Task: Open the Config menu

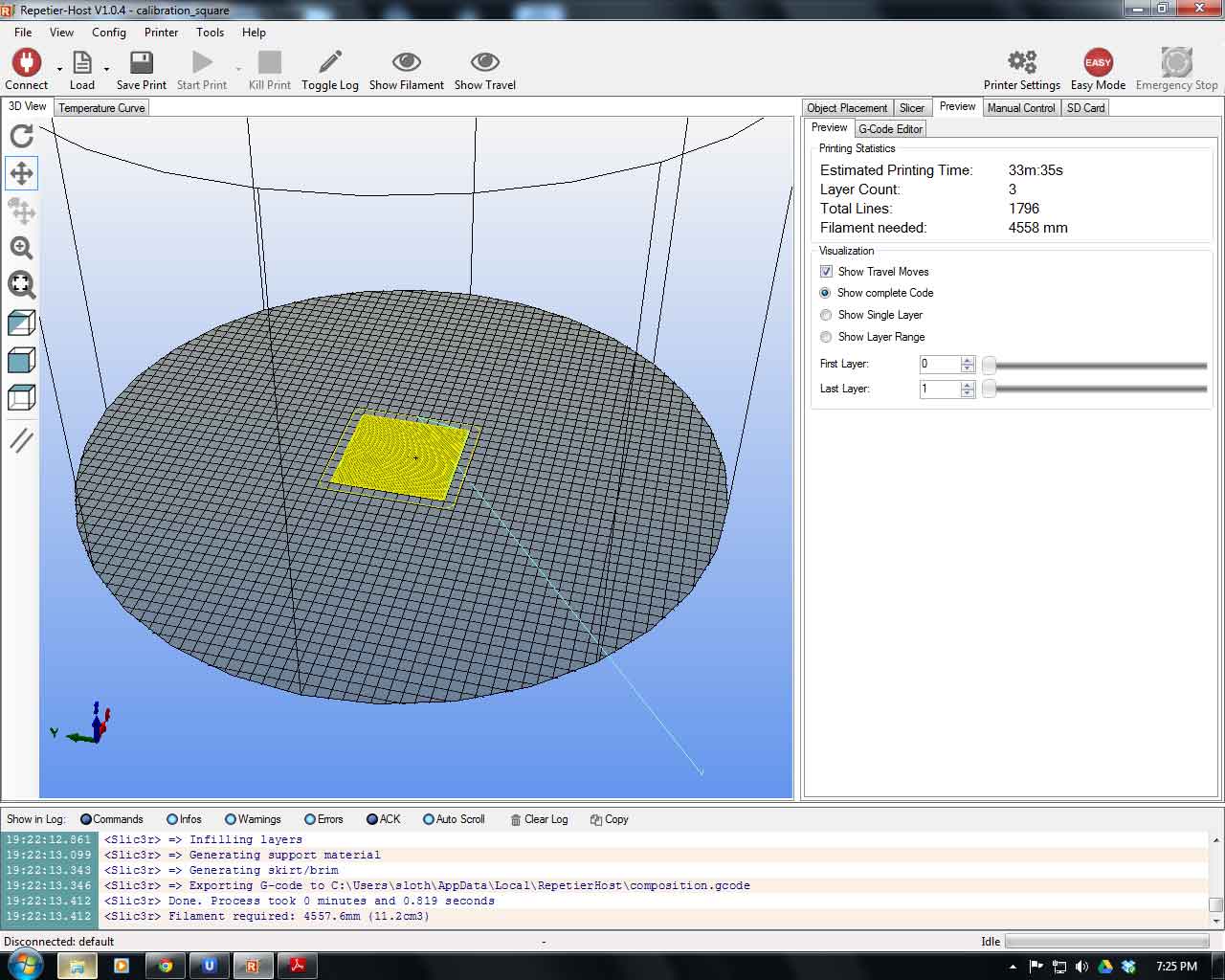Action: tap(109, 33)
